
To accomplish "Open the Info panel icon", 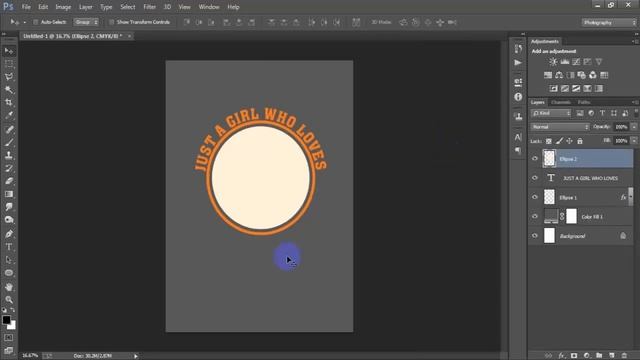I will 518,97.
